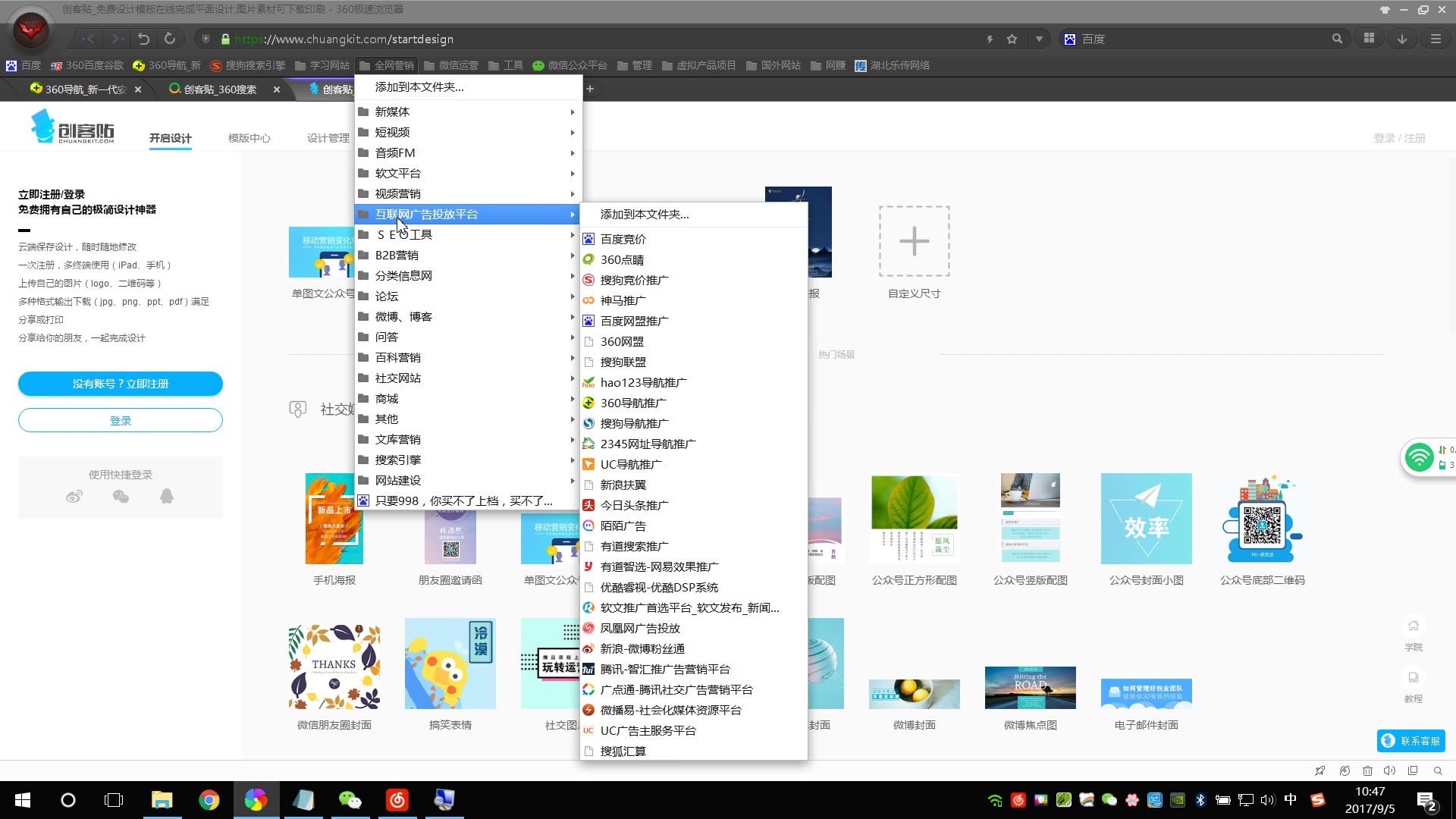This screenshot has width=1456, height=819.
Task: Open 搜狗竞价推广 bookmark
Action: [x=693, y=280]
